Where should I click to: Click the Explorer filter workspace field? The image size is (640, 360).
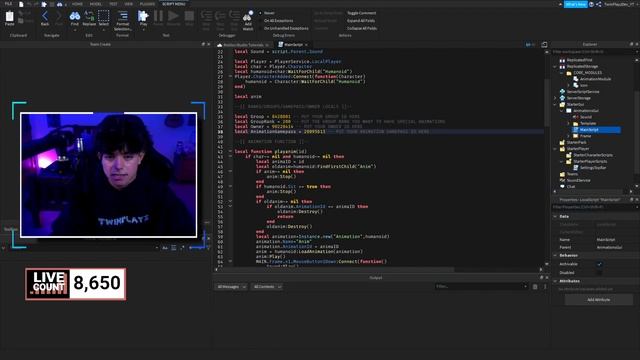coord(594,52)
